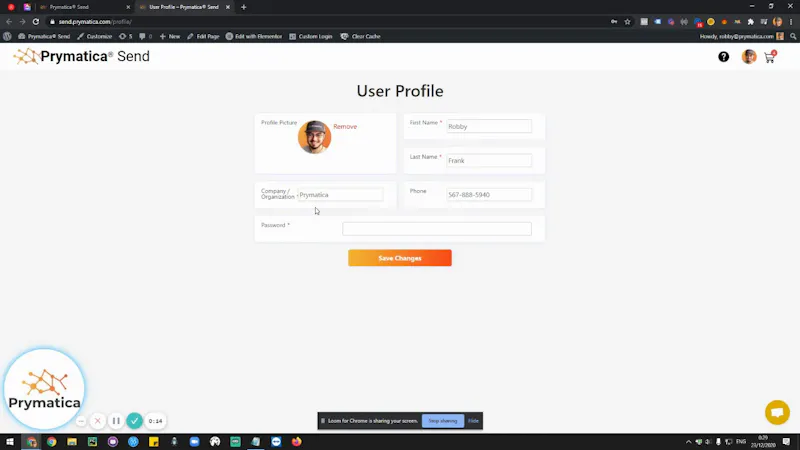Image resolution: width=800 pixels, height=450 pixels.
Task: Open WordPress admin bar search icon
Action: tap(793, 36)
